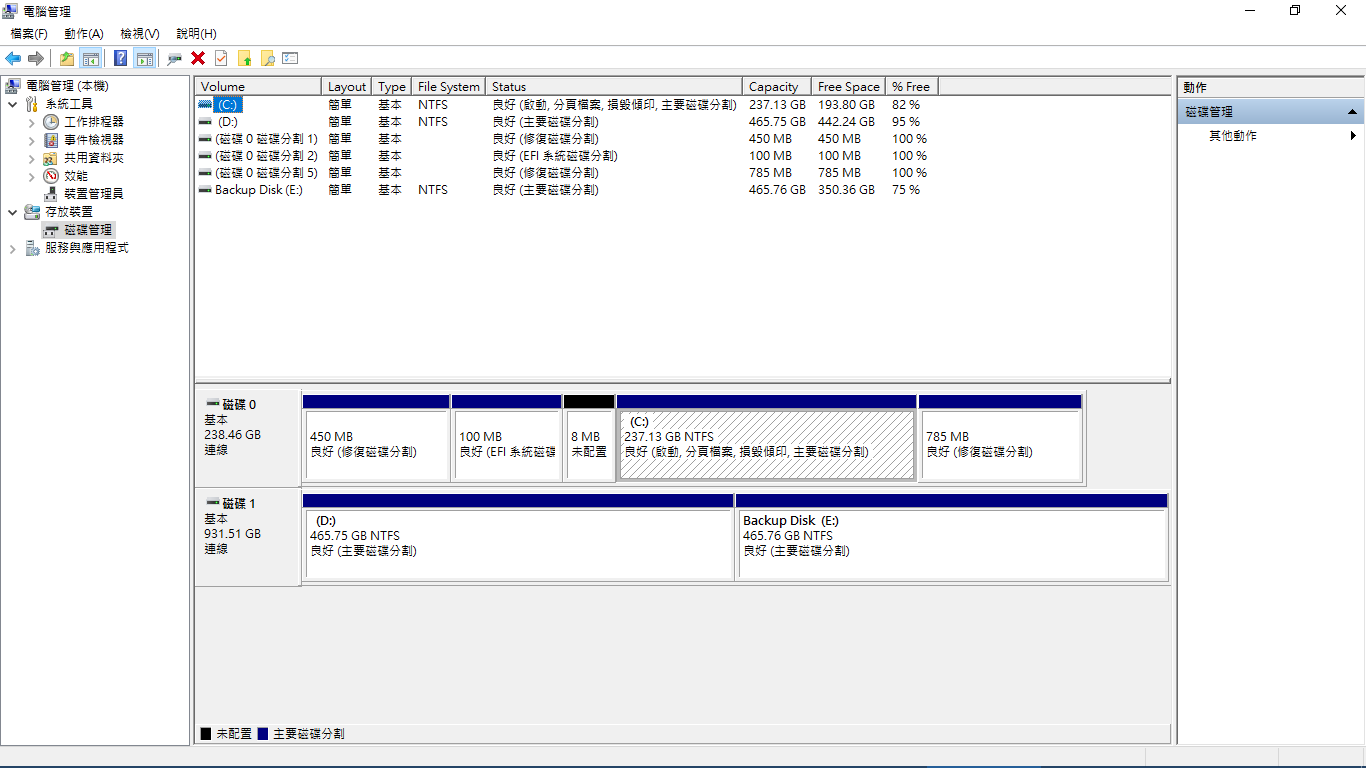The image size is (1366, 768).
Task: Sort by the Free Space column header
Action: (x=849, y=87)
